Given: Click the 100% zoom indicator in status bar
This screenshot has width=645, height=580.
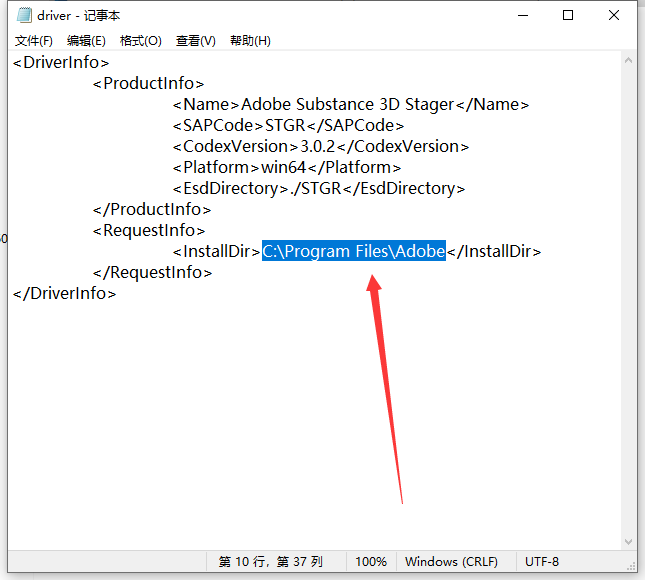Looking at the screenshot, I should [371, 562].
